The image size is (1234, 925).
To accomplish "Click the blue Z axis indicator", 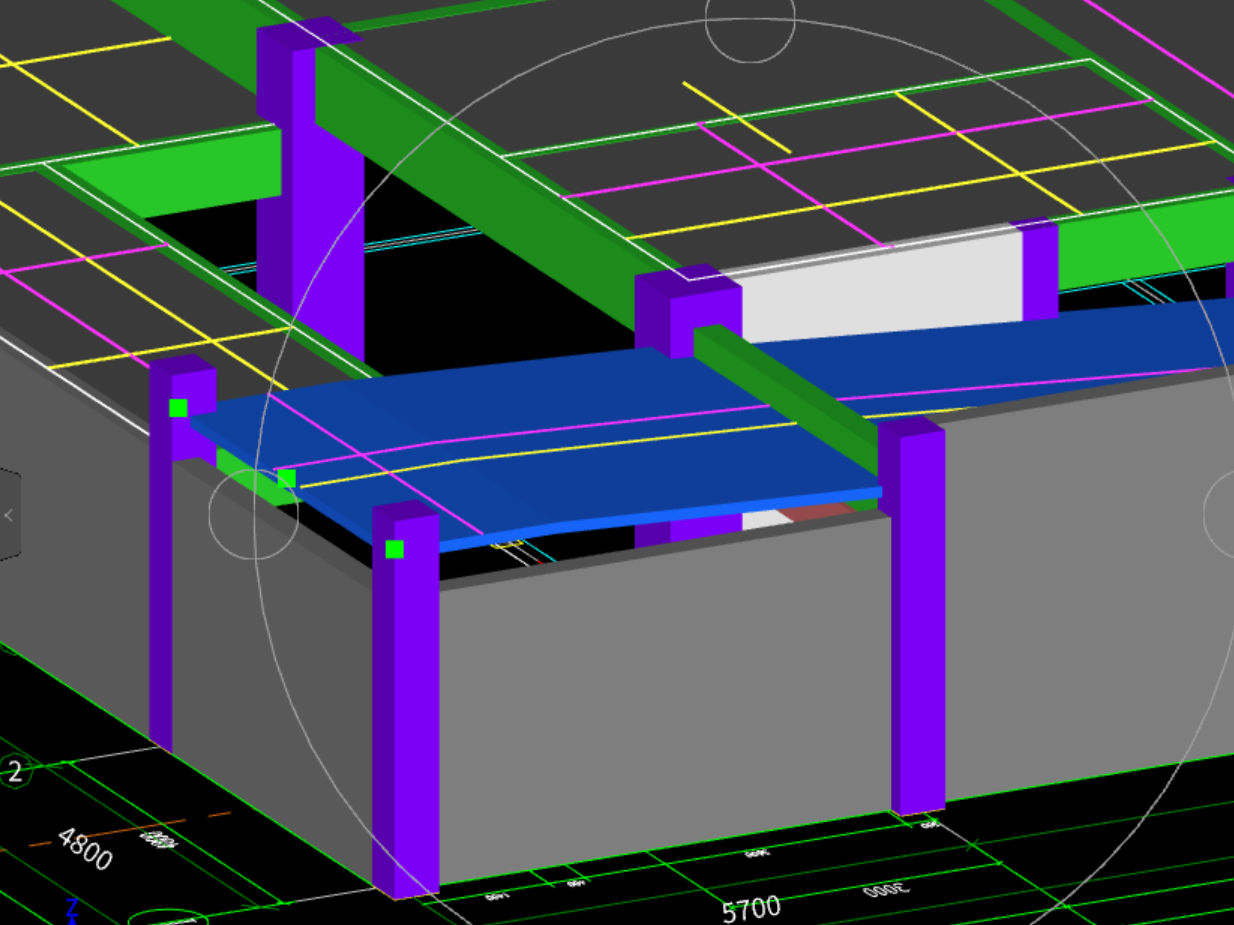I will (72, 909).
